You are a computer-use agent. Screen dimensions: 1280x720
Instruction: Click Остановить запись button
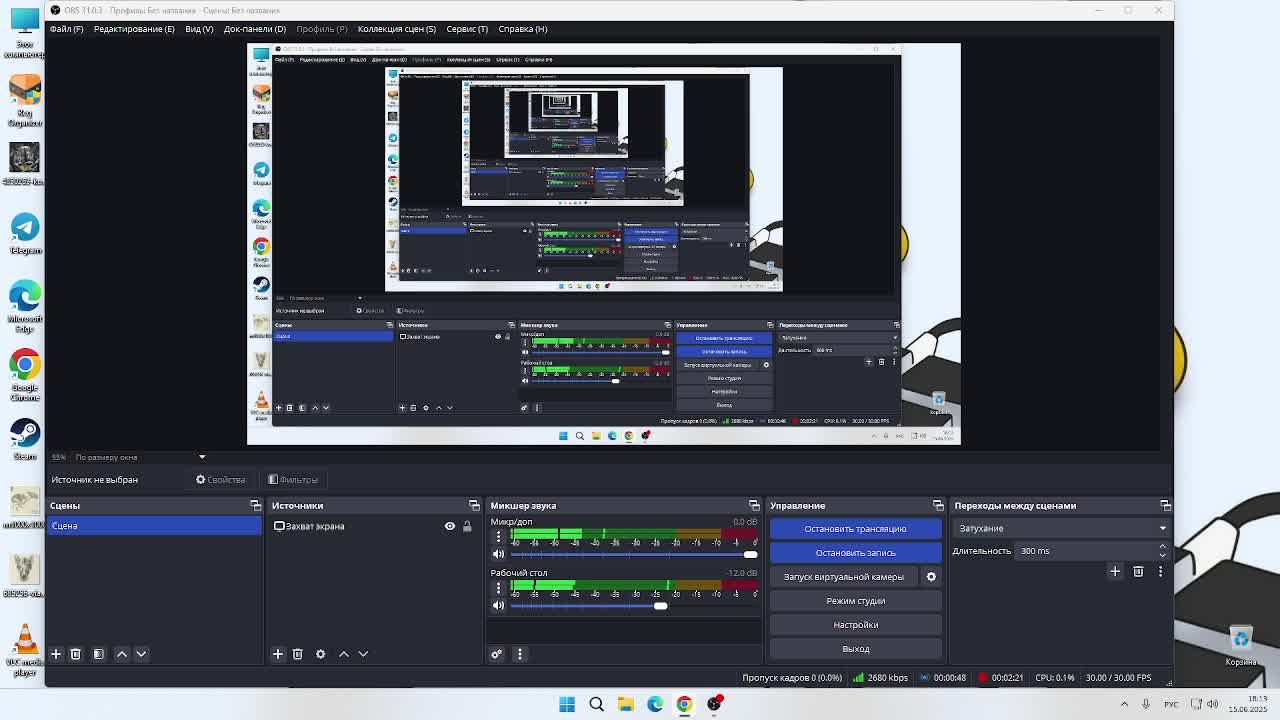855,553
